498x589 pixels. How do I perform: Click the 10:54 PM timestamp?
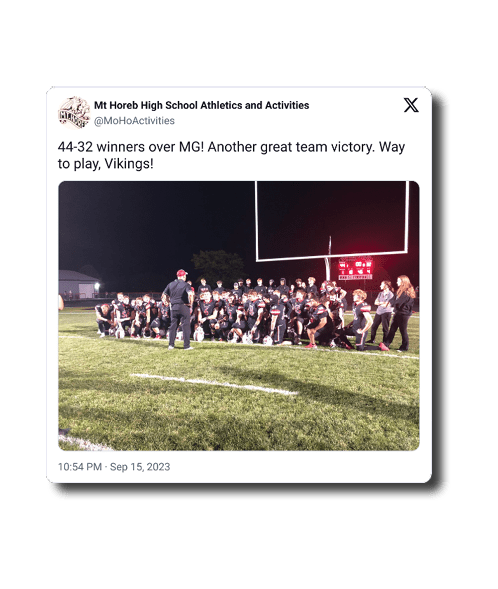point(80,467)
